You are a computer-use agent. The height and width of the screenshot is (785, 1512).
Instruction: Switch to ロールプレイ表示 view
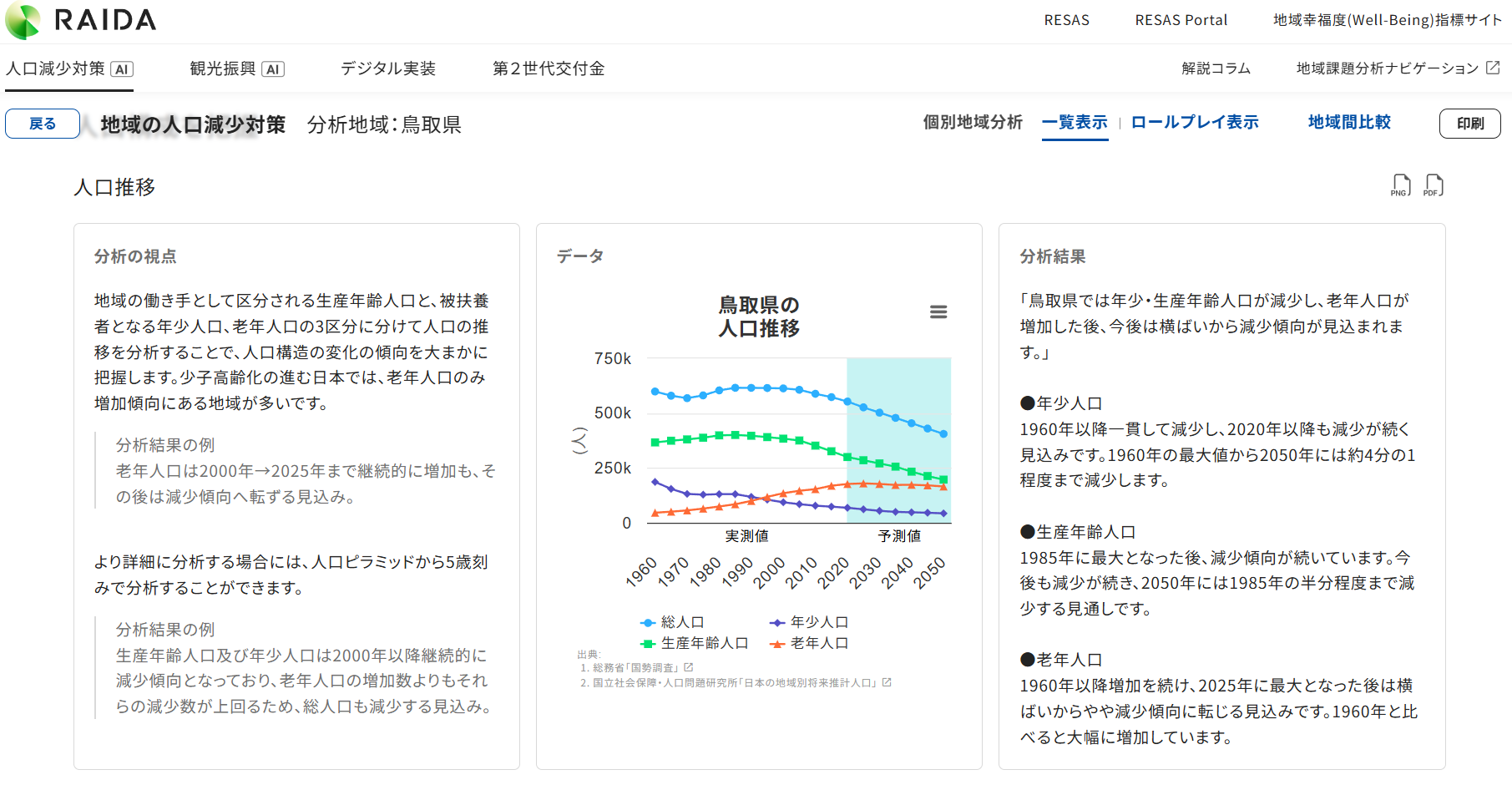pos(1194,123)
